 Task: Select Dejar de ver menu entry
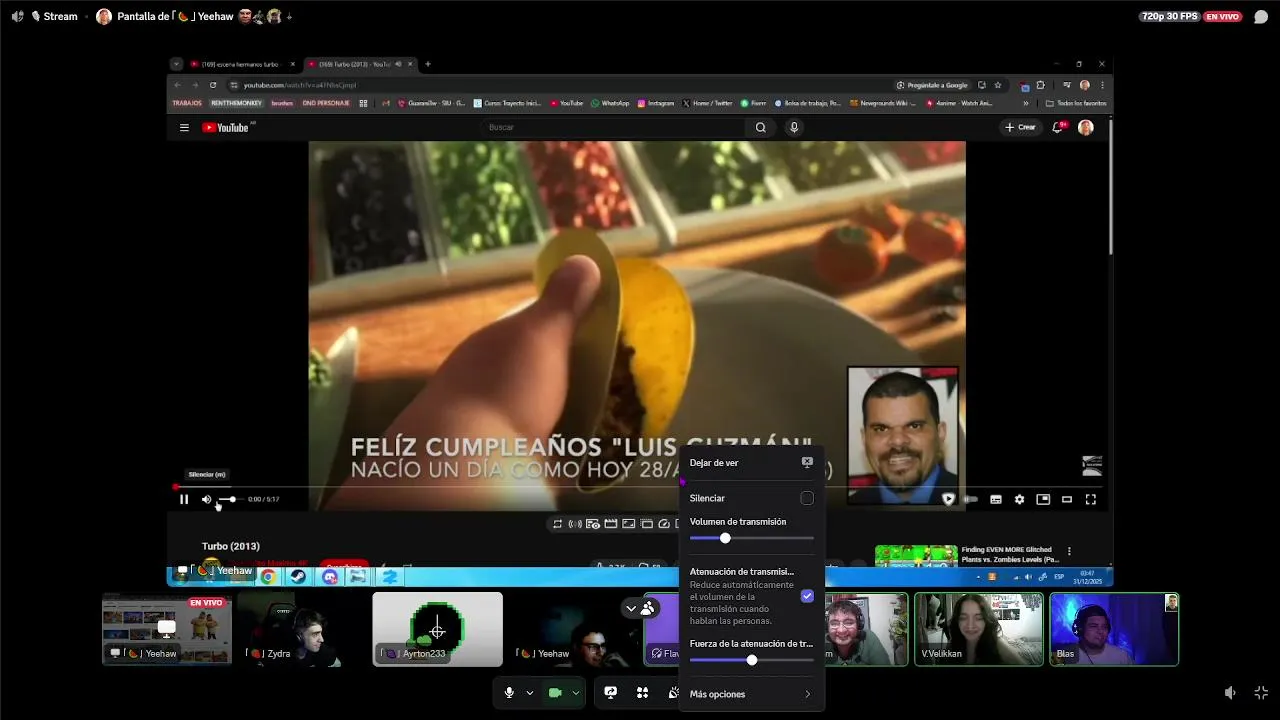click(x=751, y=463)
